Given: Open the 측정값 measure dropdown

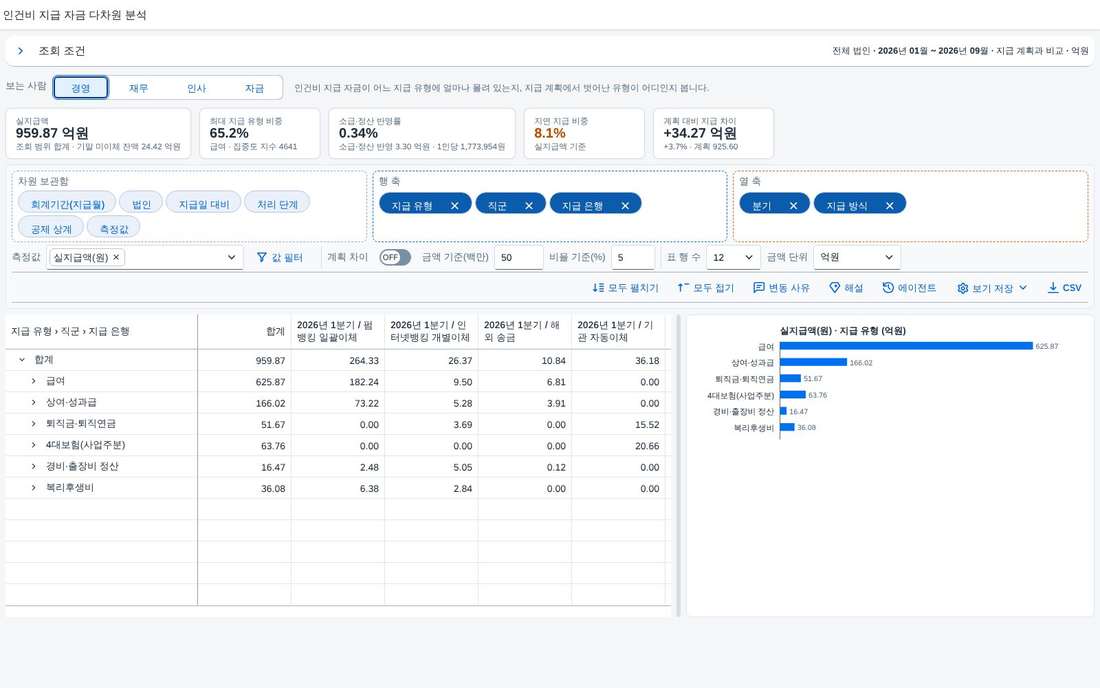Looking at the screenshot, I should point(231,257).
